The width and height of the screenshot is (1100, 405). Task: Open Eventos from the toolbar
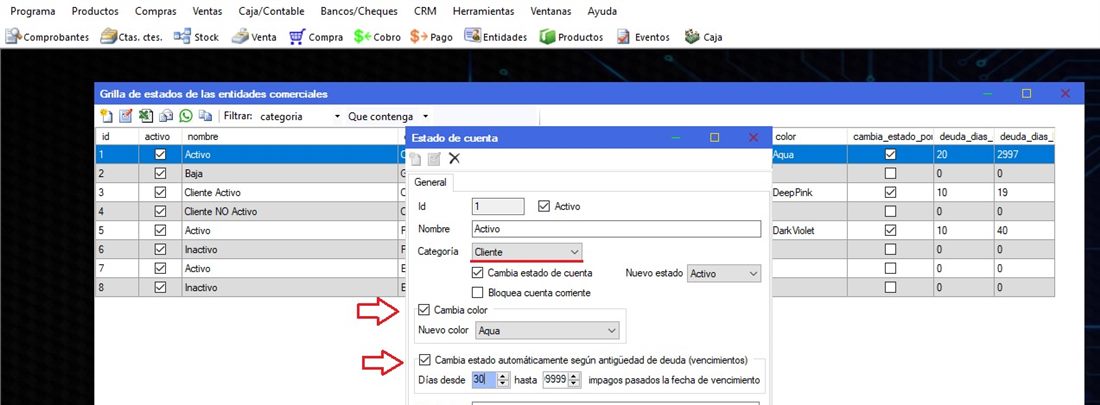pyautogui.click(x=643, y=37)
